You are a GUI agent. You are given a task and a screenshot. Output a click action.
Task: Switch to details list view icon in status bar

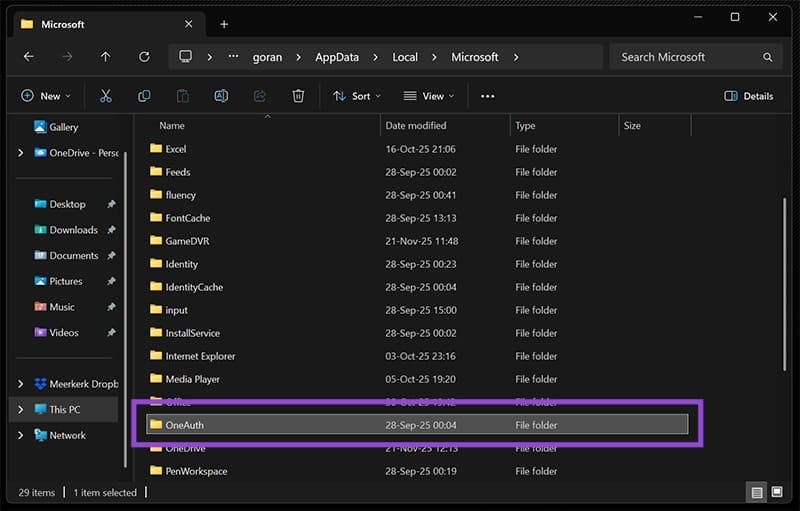click(x=757, y=492)
